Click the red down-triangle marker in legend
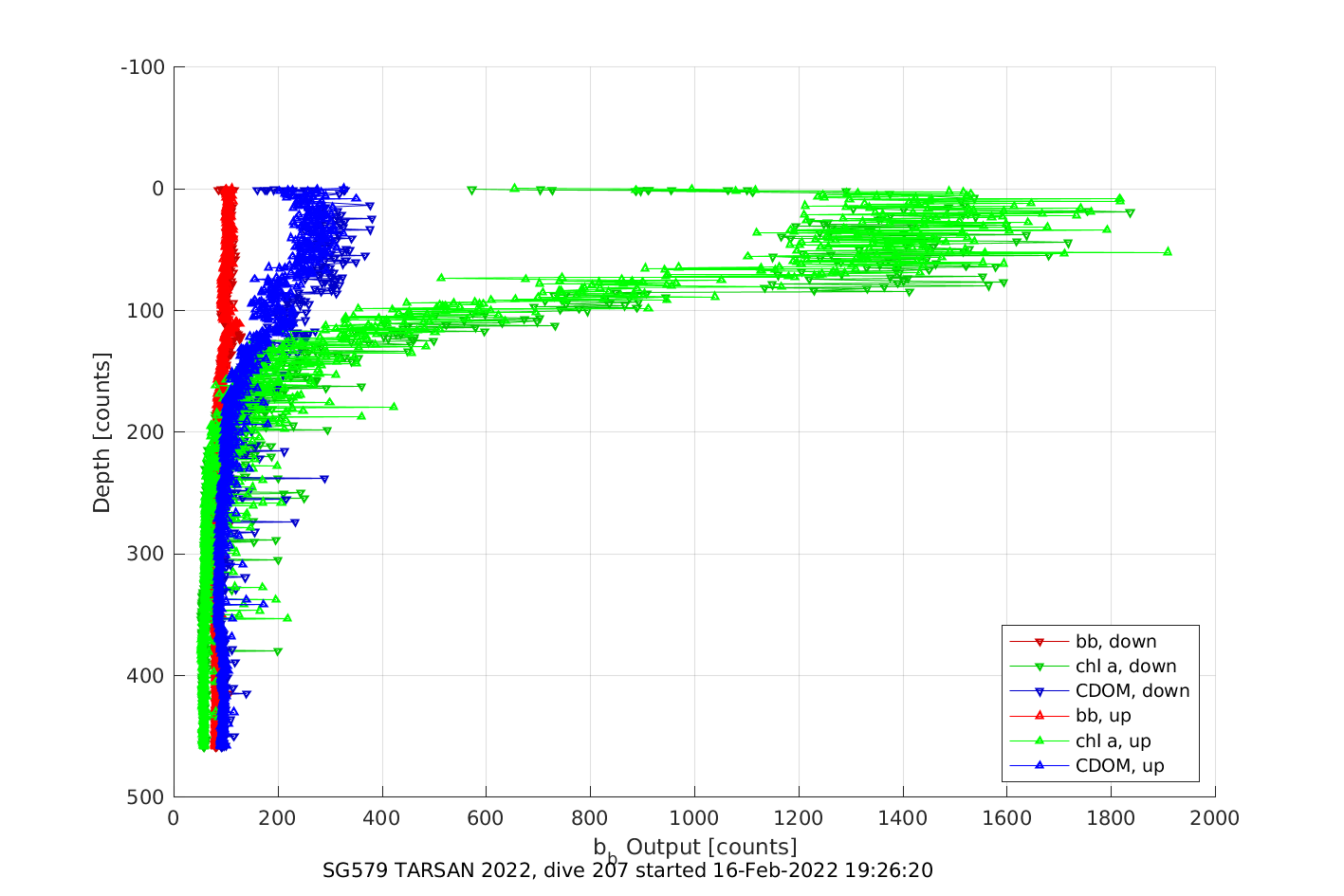The height and width of the screenshot is (896, 1344). [x=1040, y=643]
